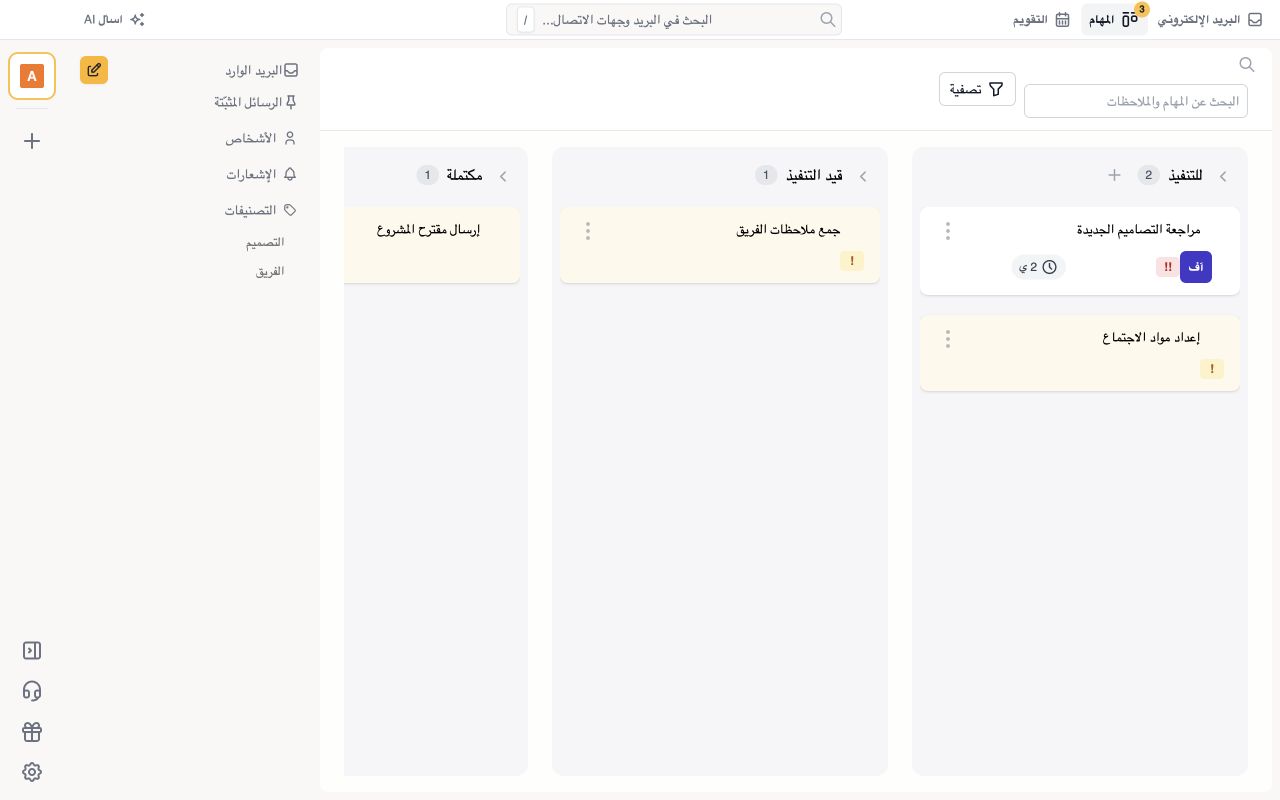The image size is (1280, 800).
Task: Add a new account with plus icon
Action: (x=32, y=141)
